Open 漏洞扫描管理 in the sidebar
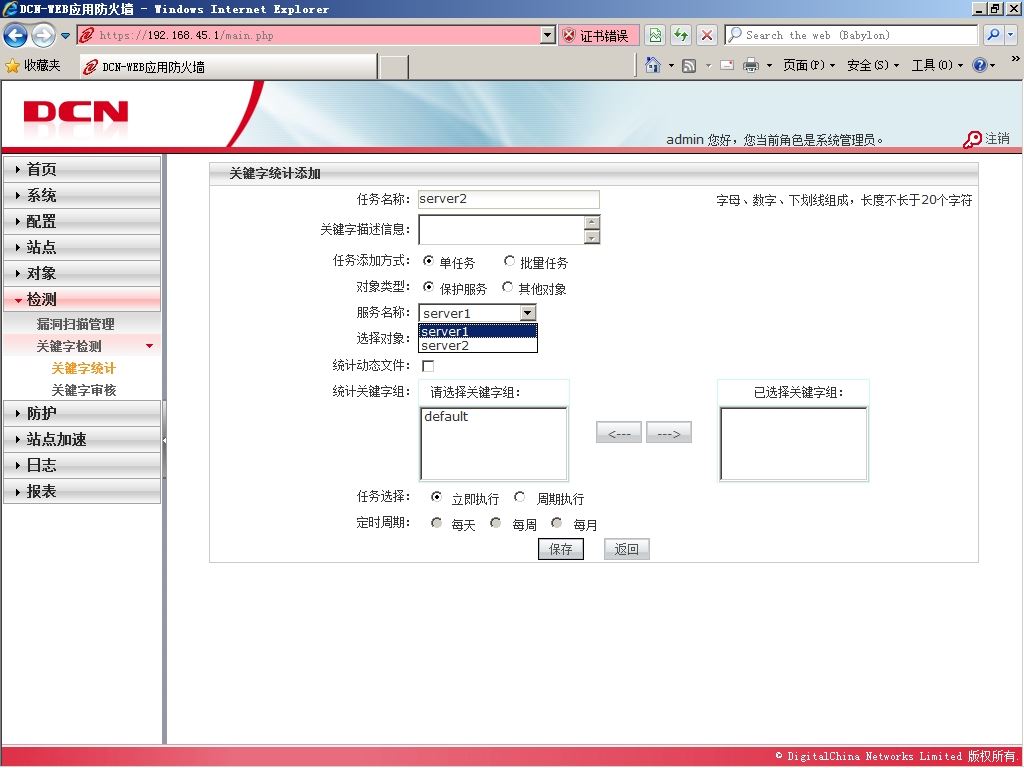Image resolution: width=1024 pixels, height=768 pixels. pyautogui.click(x=76, y=324)
